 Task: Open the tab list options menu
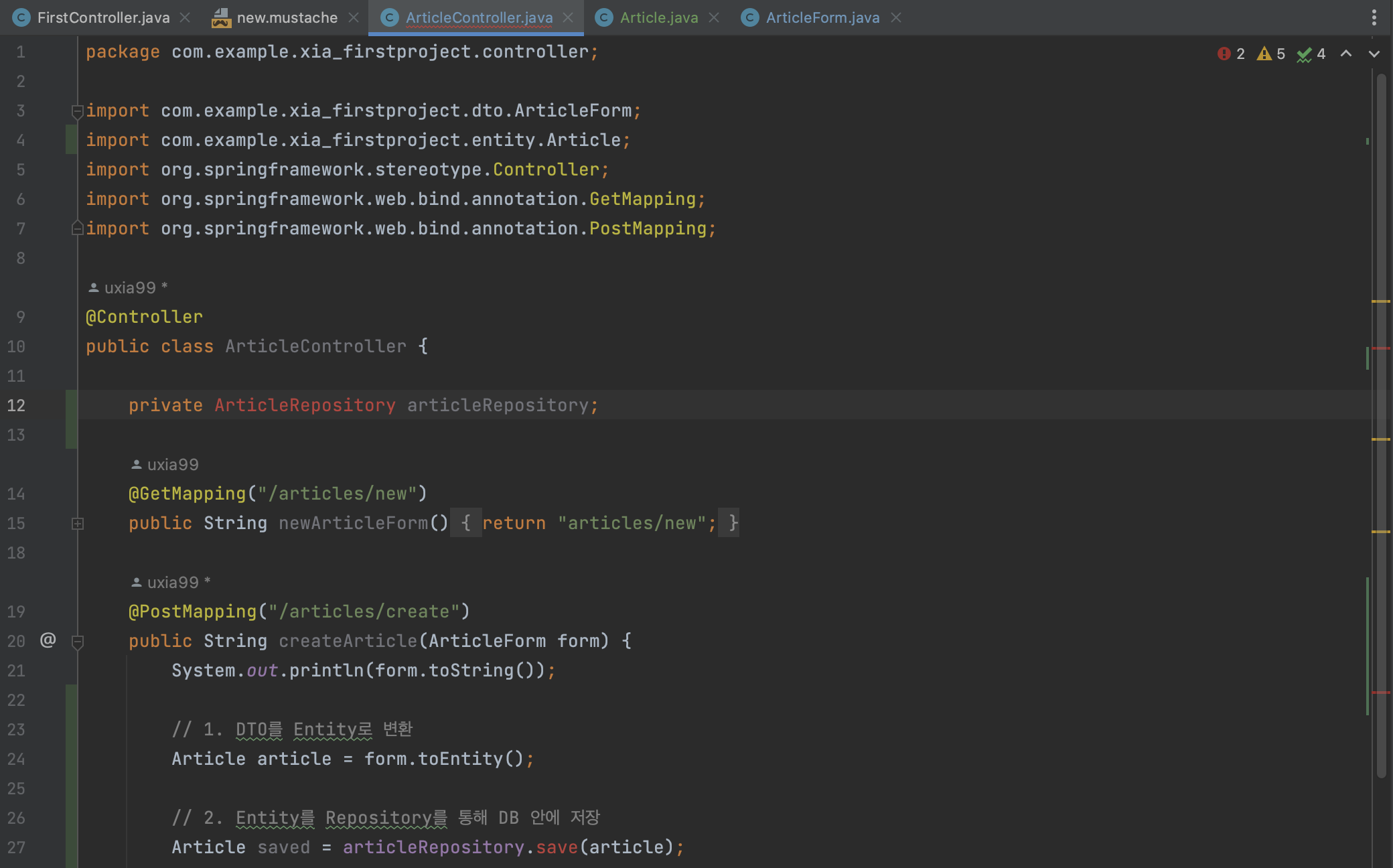[1374, 17]
